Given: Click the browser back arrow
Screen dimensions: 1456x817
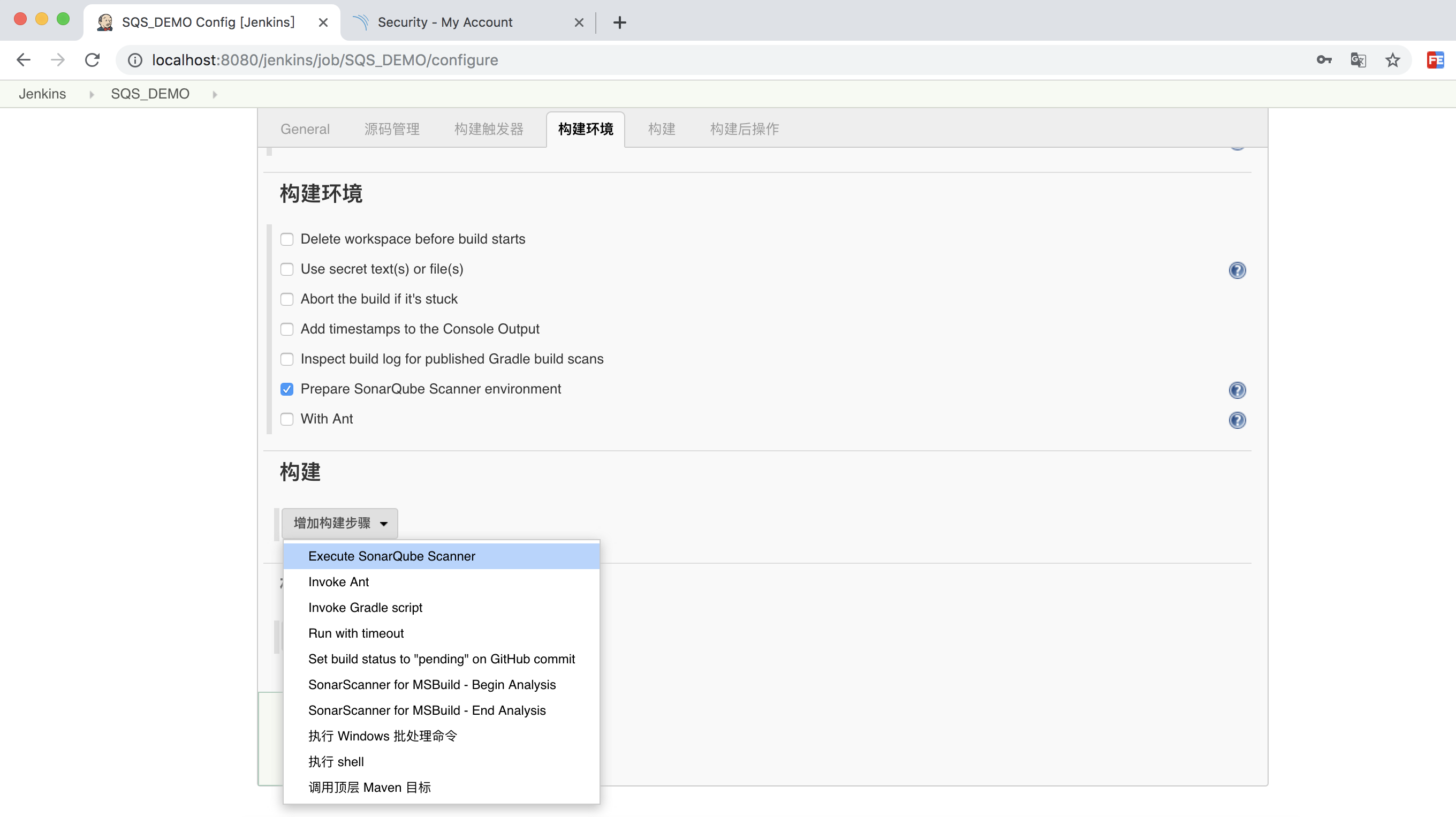Looking at the screenshot, I should point(23,60).
